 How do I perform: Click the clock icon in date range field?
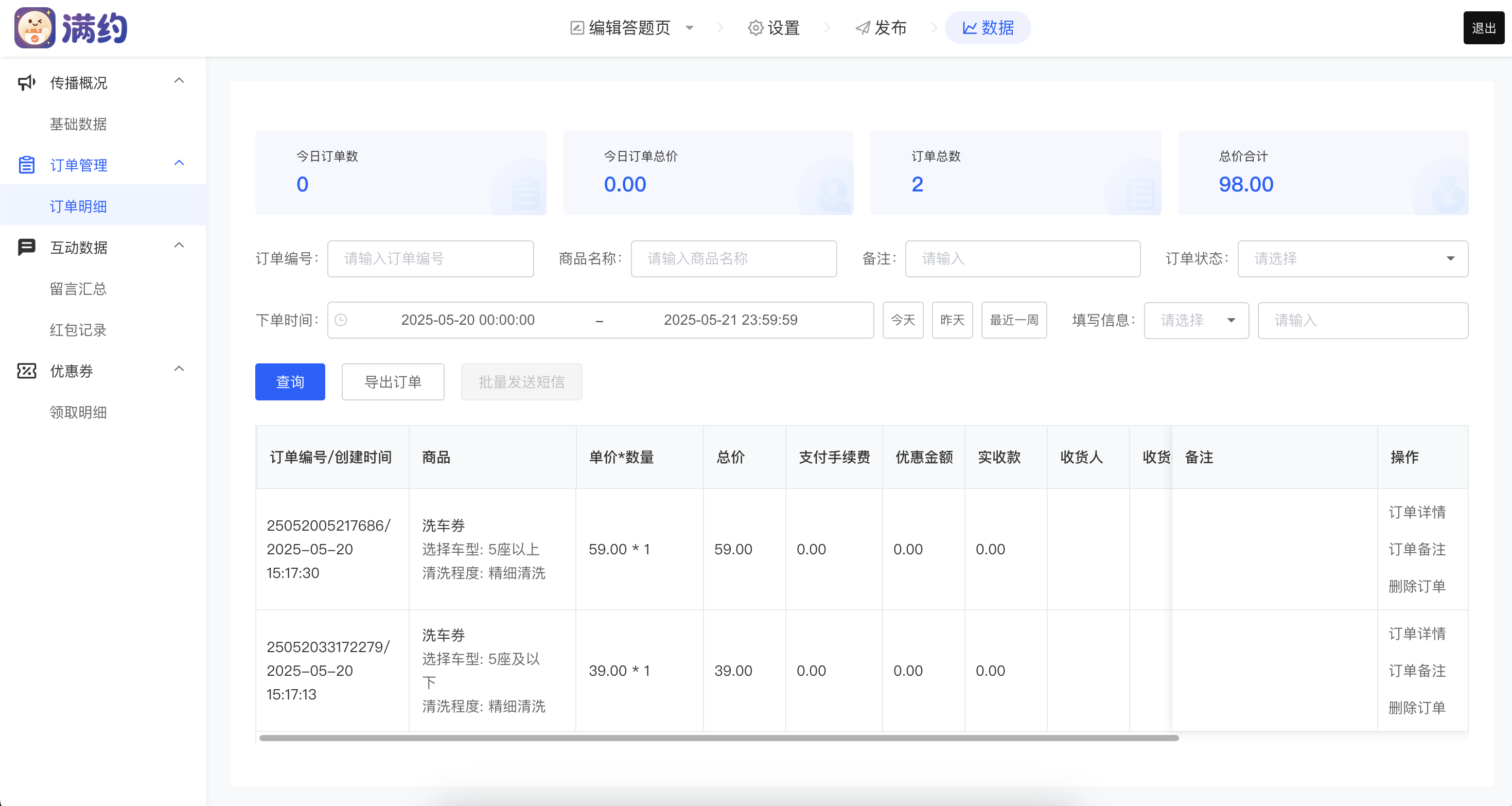[341, 320]
